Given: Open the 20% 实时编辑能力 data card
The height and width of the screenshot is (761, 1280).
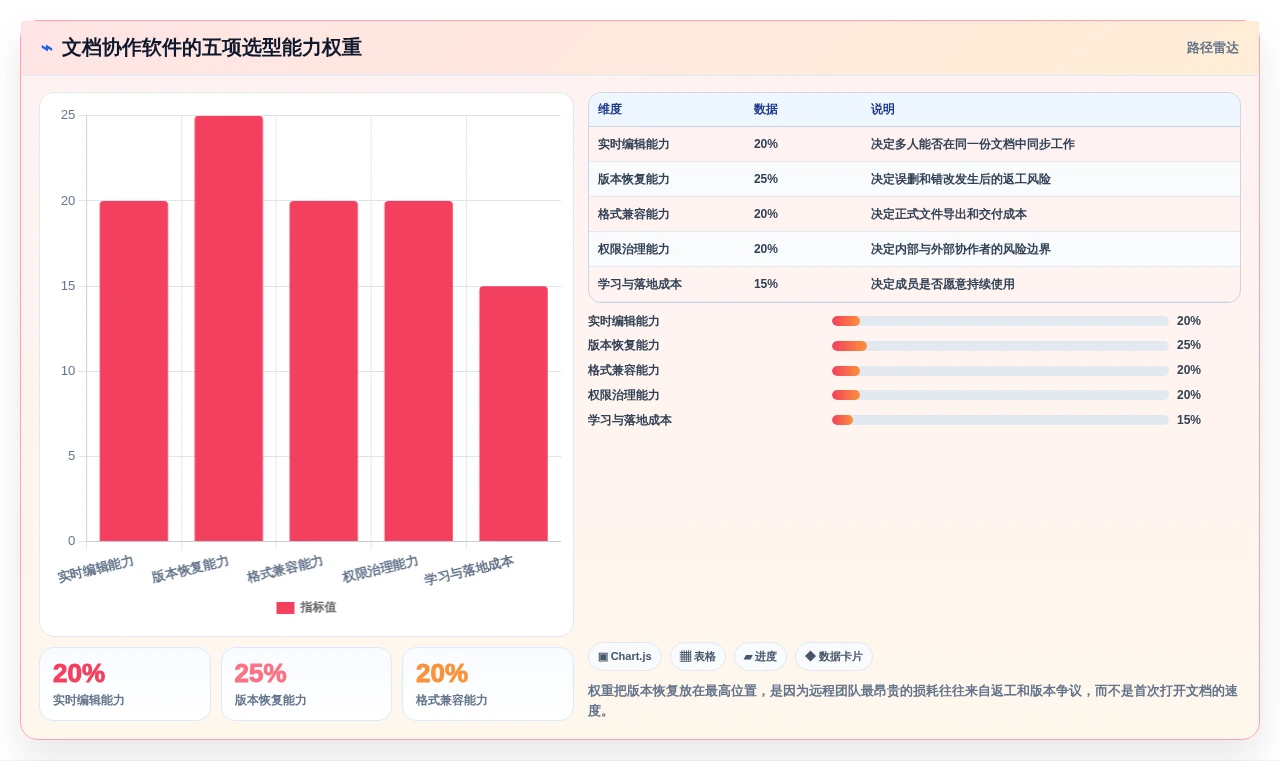Looking at the screenshot, I should [x=125, y=684].
